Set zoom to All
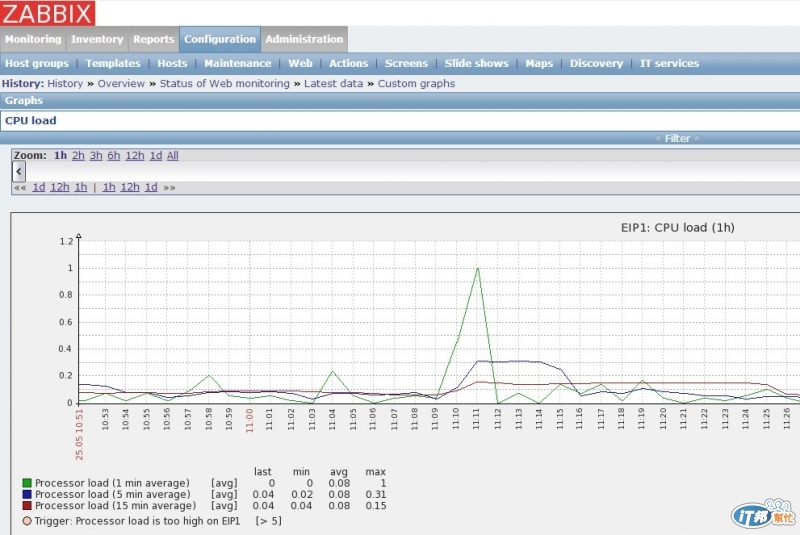 pyautogui.click(x=172, y=156)
